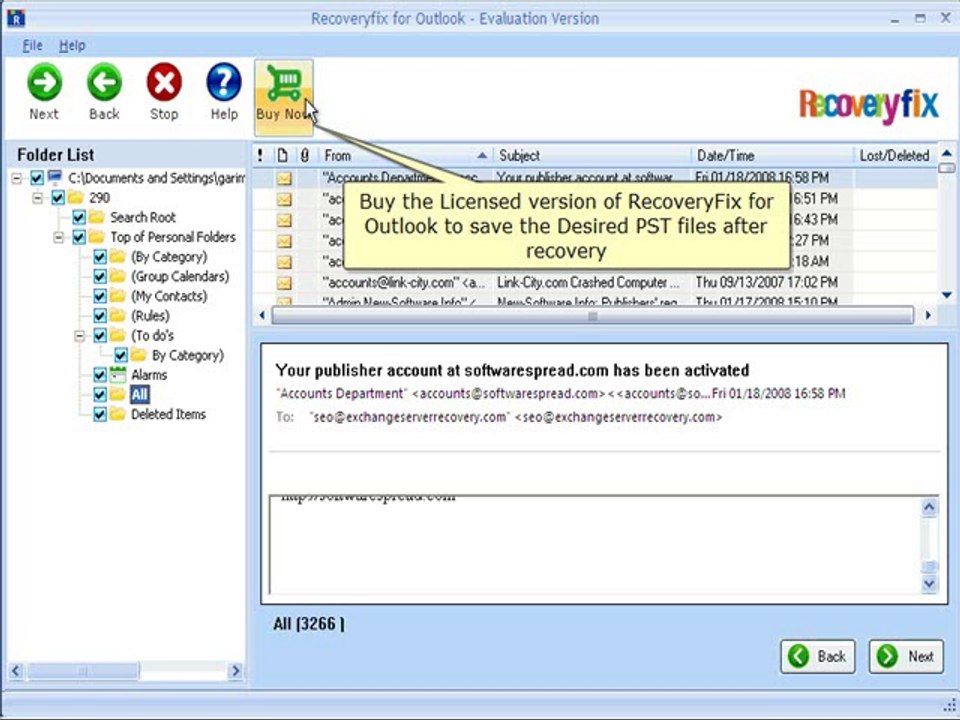Image resolution: width=960 pixels, height=720 pixels.
Task: Click email list scroll left arrow
Action: 262,316
